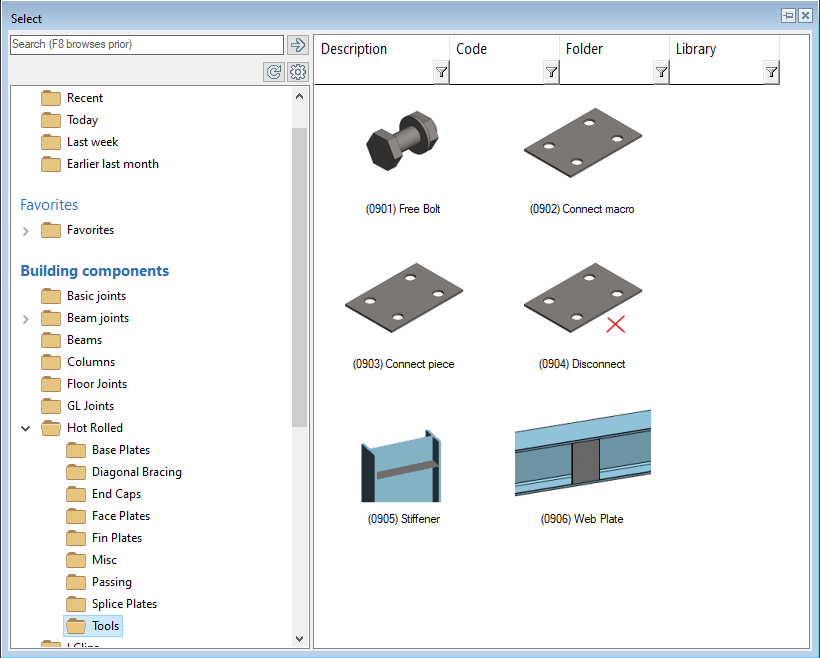
Task: Expand the Beam joints folder
Action: (26, 318)
